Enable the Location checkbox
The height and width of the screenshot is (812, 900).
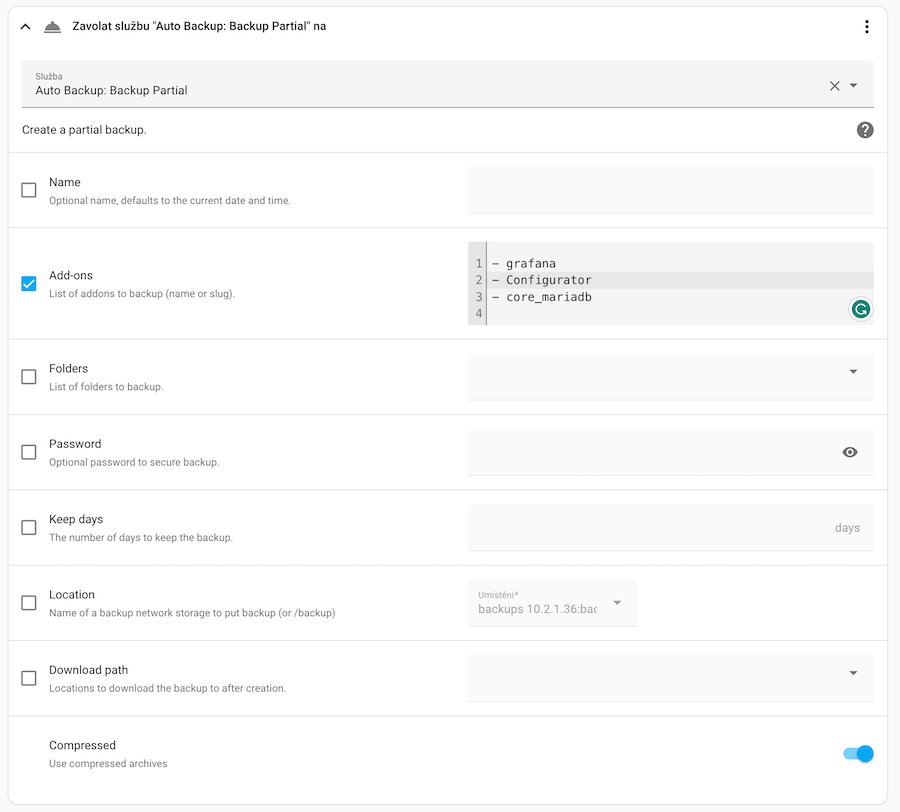click(28, 602)
